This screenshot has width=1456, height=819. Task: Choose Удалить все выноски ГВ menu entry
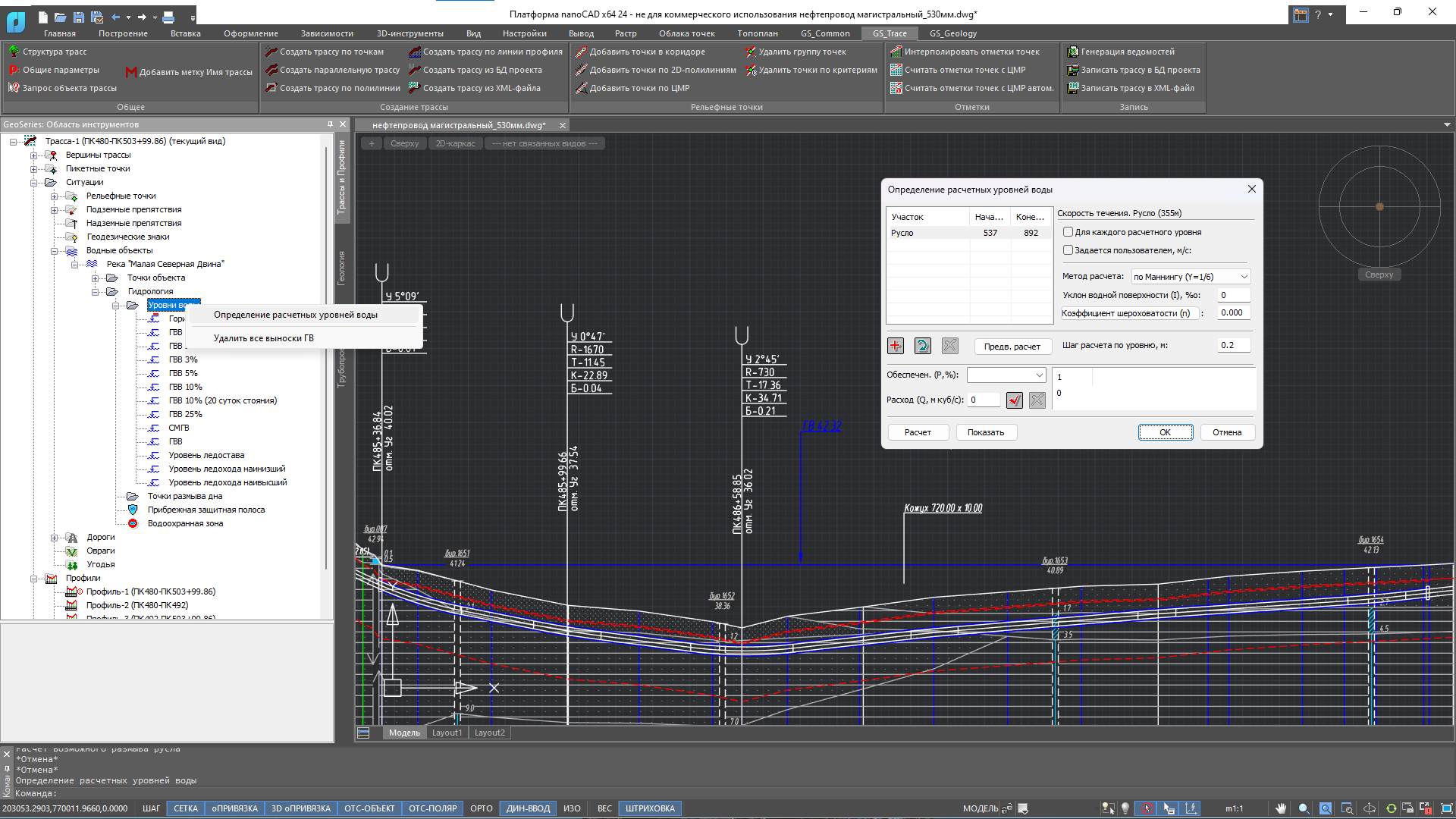coord(263,338)
